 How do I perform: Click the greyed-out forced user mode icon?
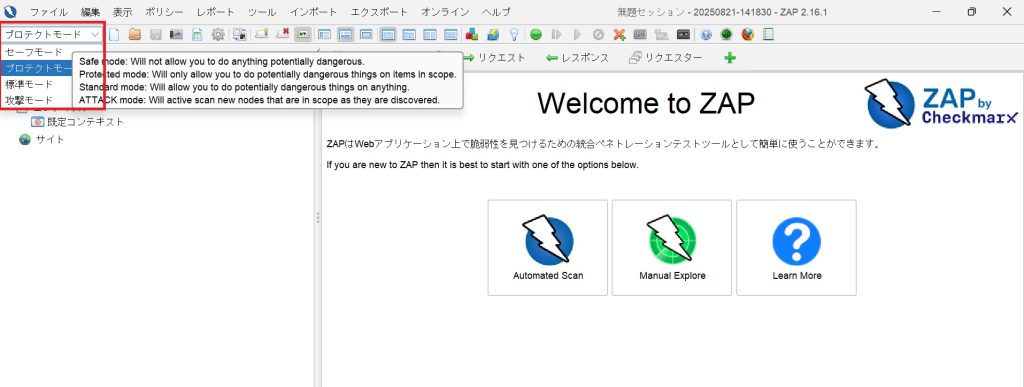pyautogui.click(x=662, y=35)
